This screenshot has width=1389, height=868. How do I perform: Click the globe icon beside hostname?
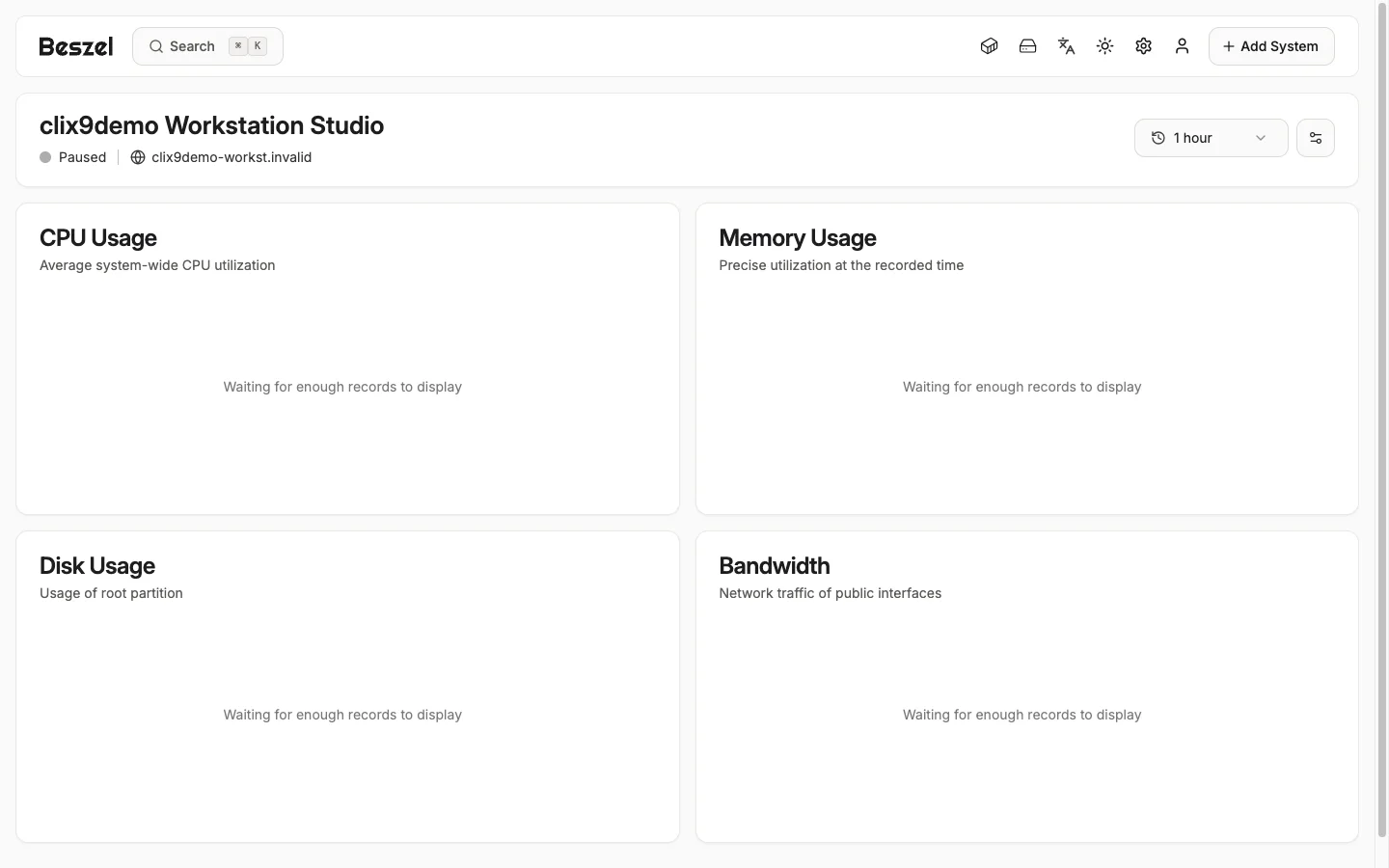(138, 157)
